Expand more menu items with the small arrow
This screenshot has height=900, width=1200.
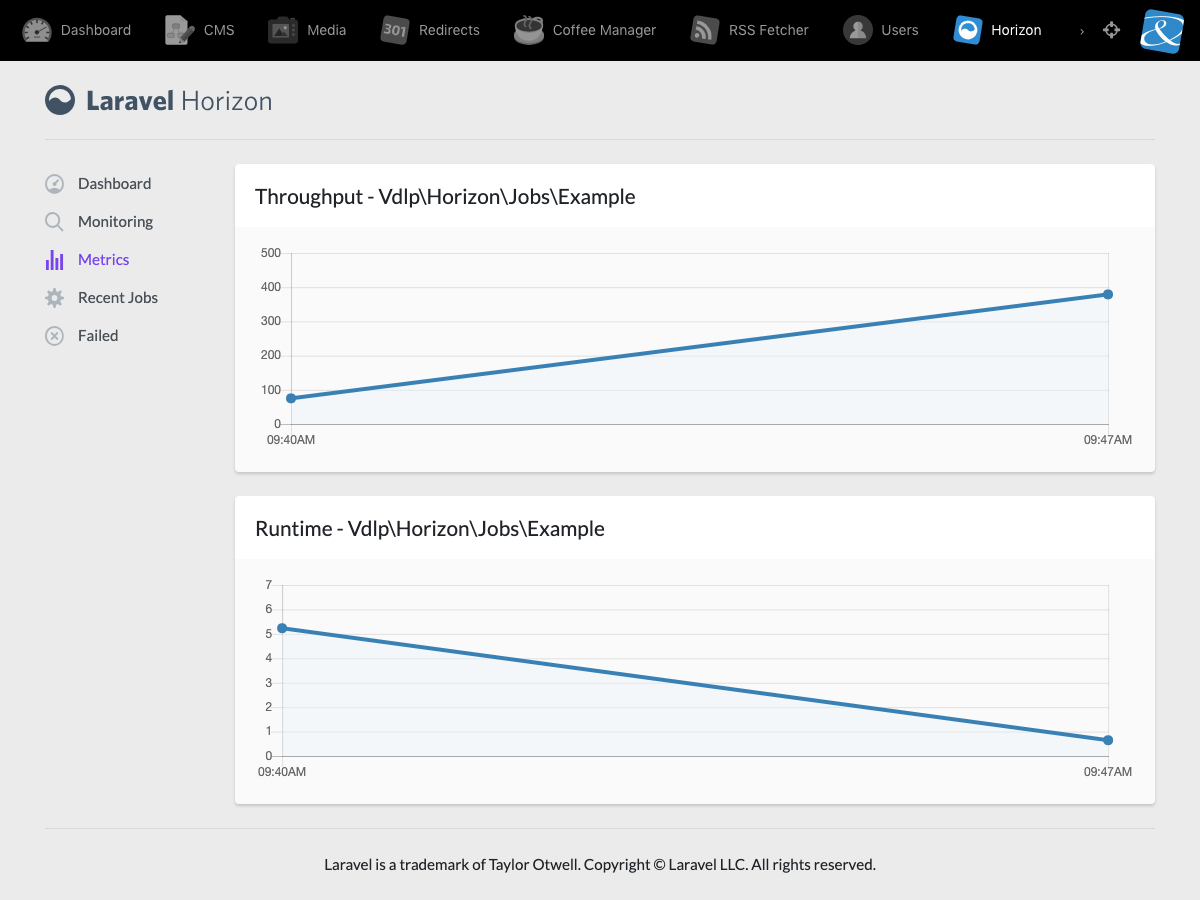point(1082,31)
